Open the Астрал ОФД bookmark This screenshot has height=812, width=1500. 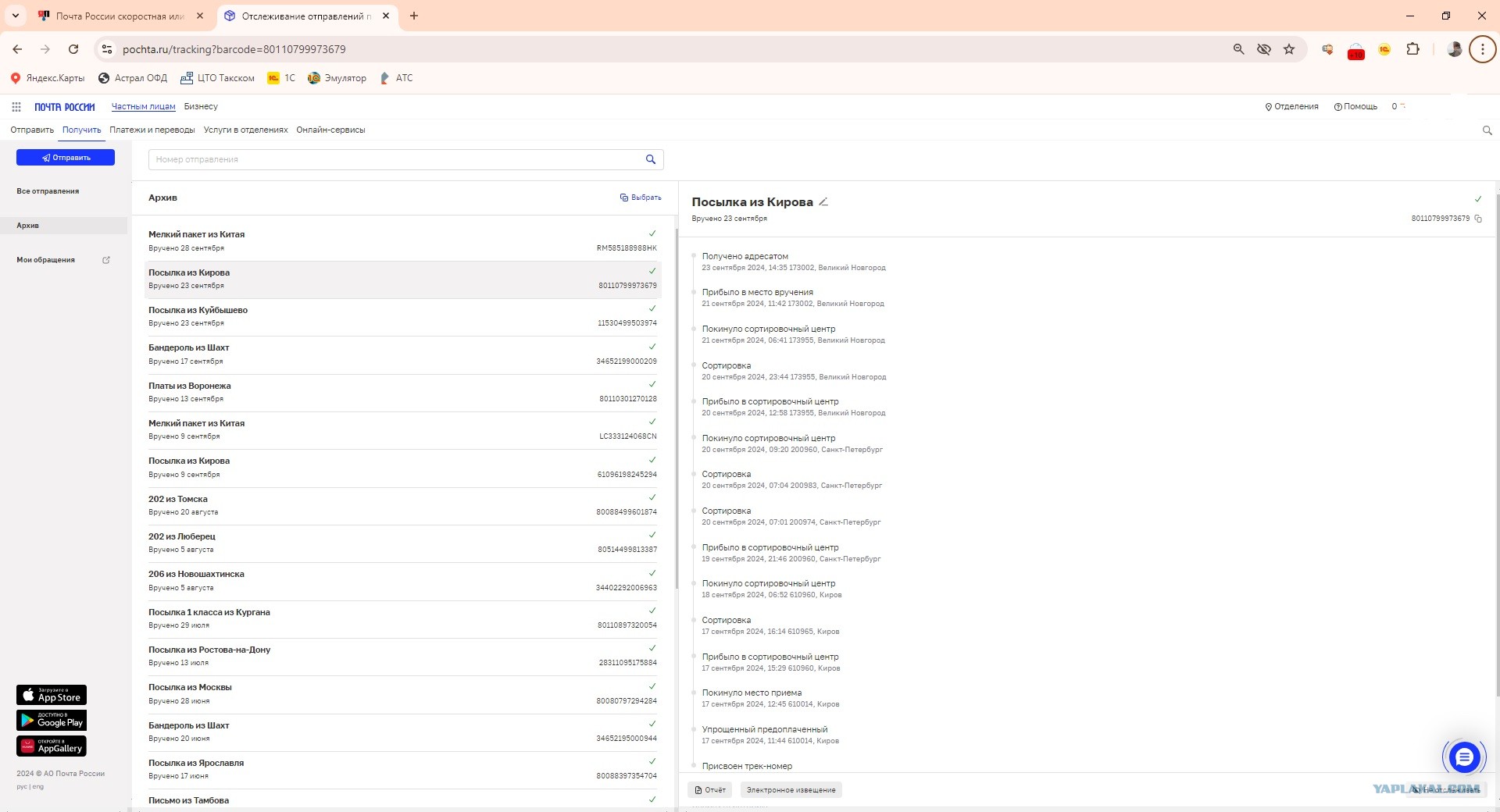tap(132, 78)
